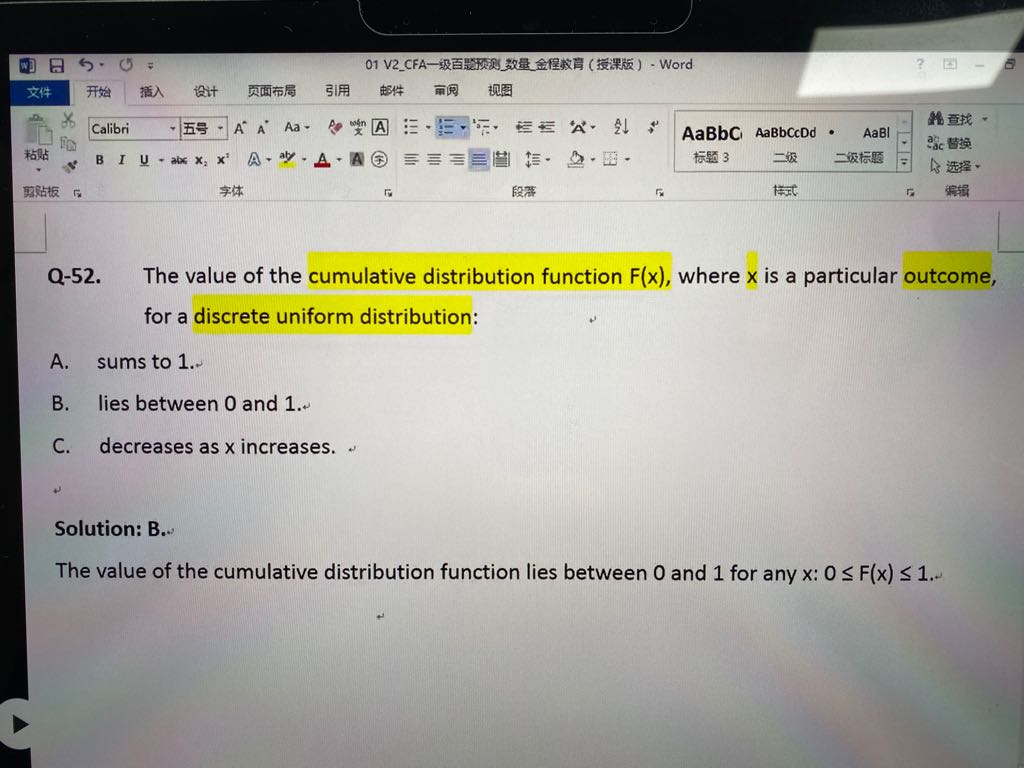Cut selection with scissors icon

(69, 120)
